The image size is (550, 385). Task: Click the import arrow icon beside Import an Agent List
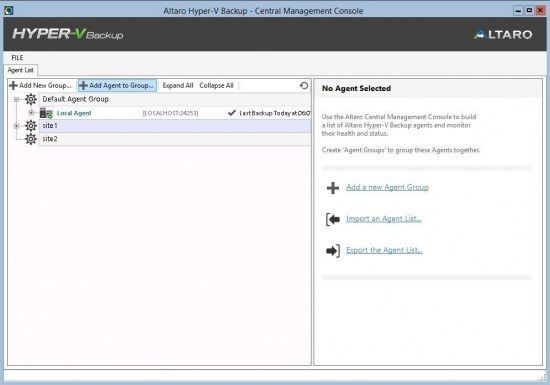333,219
